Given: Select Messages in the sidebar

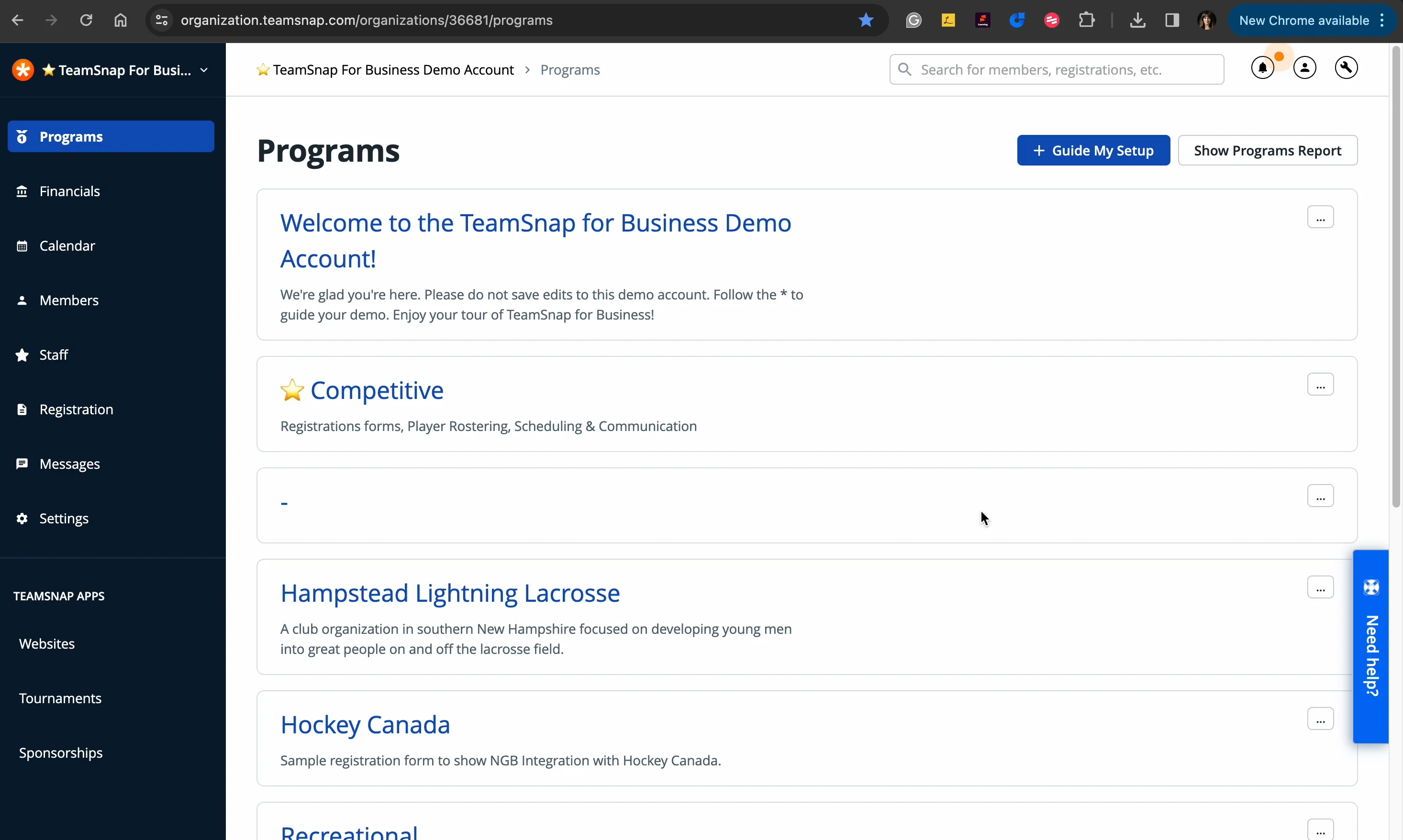Looking at the screenshot, I should (x=111, y=464).
